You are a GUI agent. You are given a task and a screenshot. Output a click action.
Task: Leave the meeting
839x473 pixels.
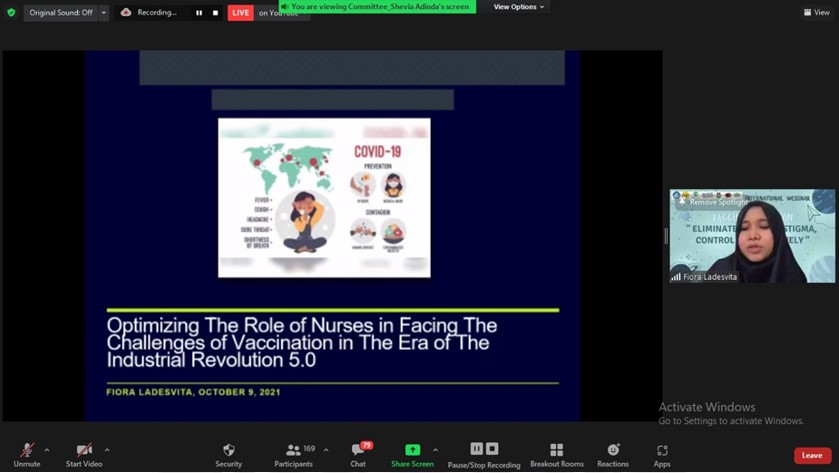tap(811, 456)
